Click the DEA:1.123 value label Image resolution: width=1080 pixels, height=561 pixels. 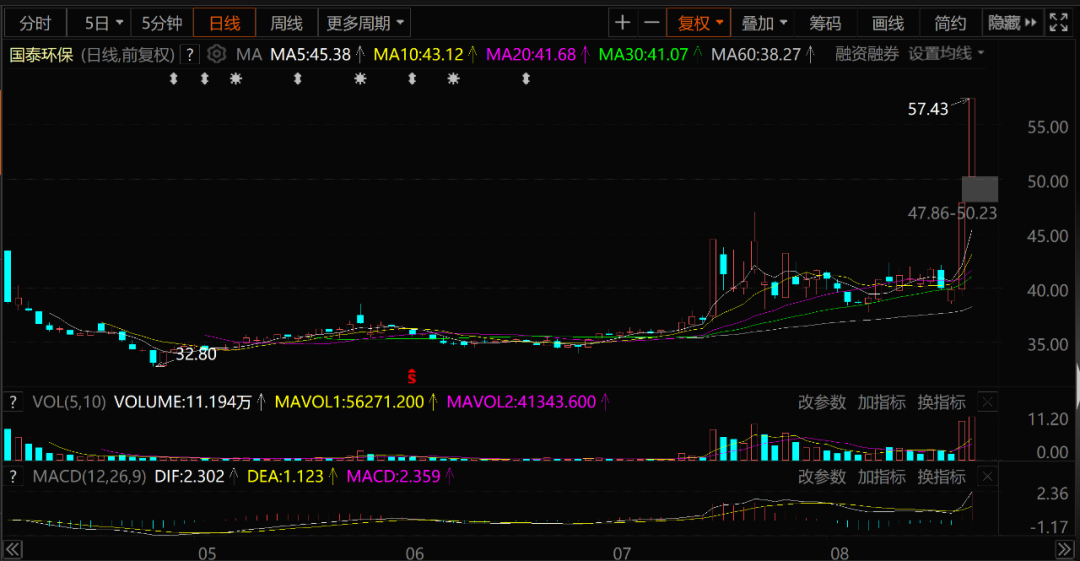coord(285,476)
